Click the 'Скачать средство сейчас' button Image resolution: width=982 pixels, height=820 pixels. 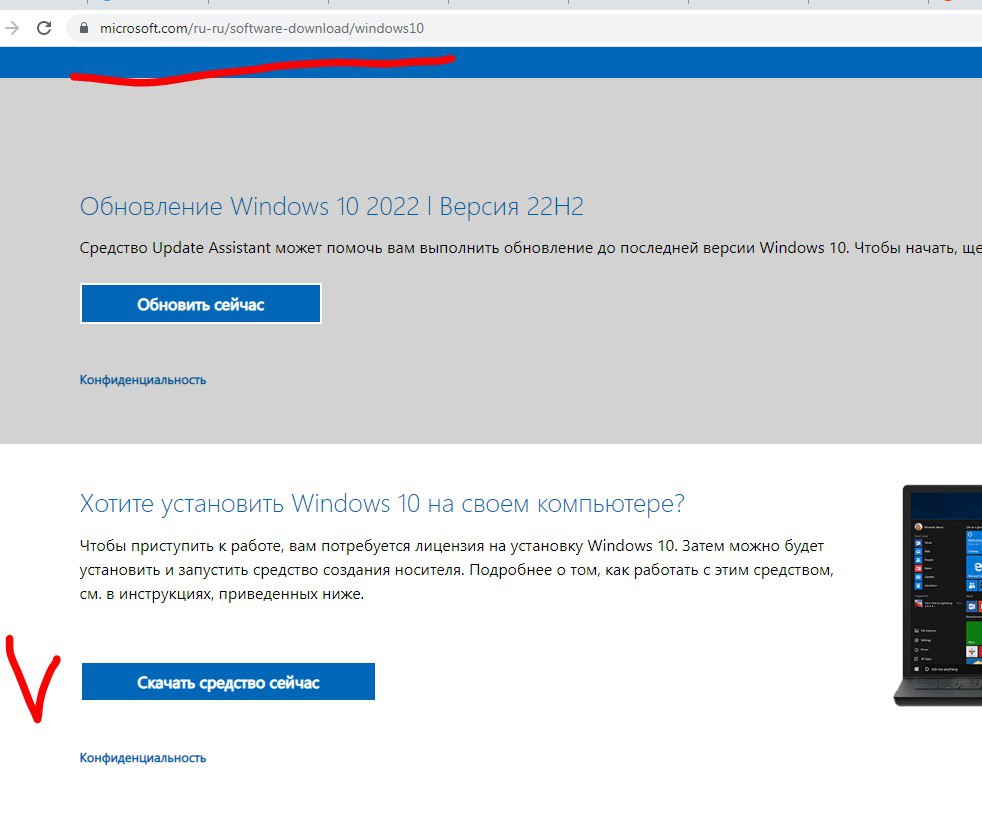tap(229, 682)
